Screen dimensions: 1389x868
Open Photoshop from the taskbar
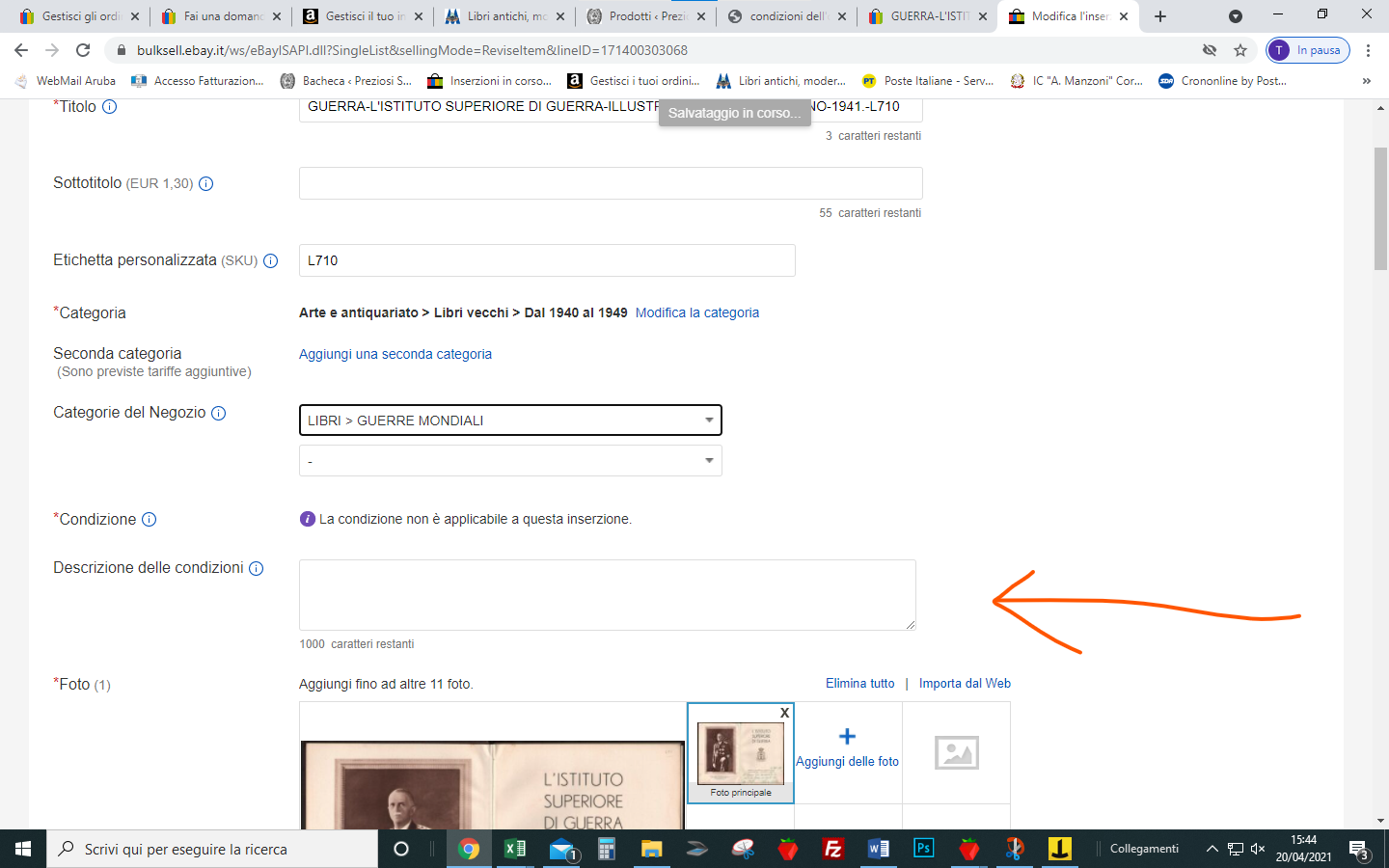click(923, 849)
